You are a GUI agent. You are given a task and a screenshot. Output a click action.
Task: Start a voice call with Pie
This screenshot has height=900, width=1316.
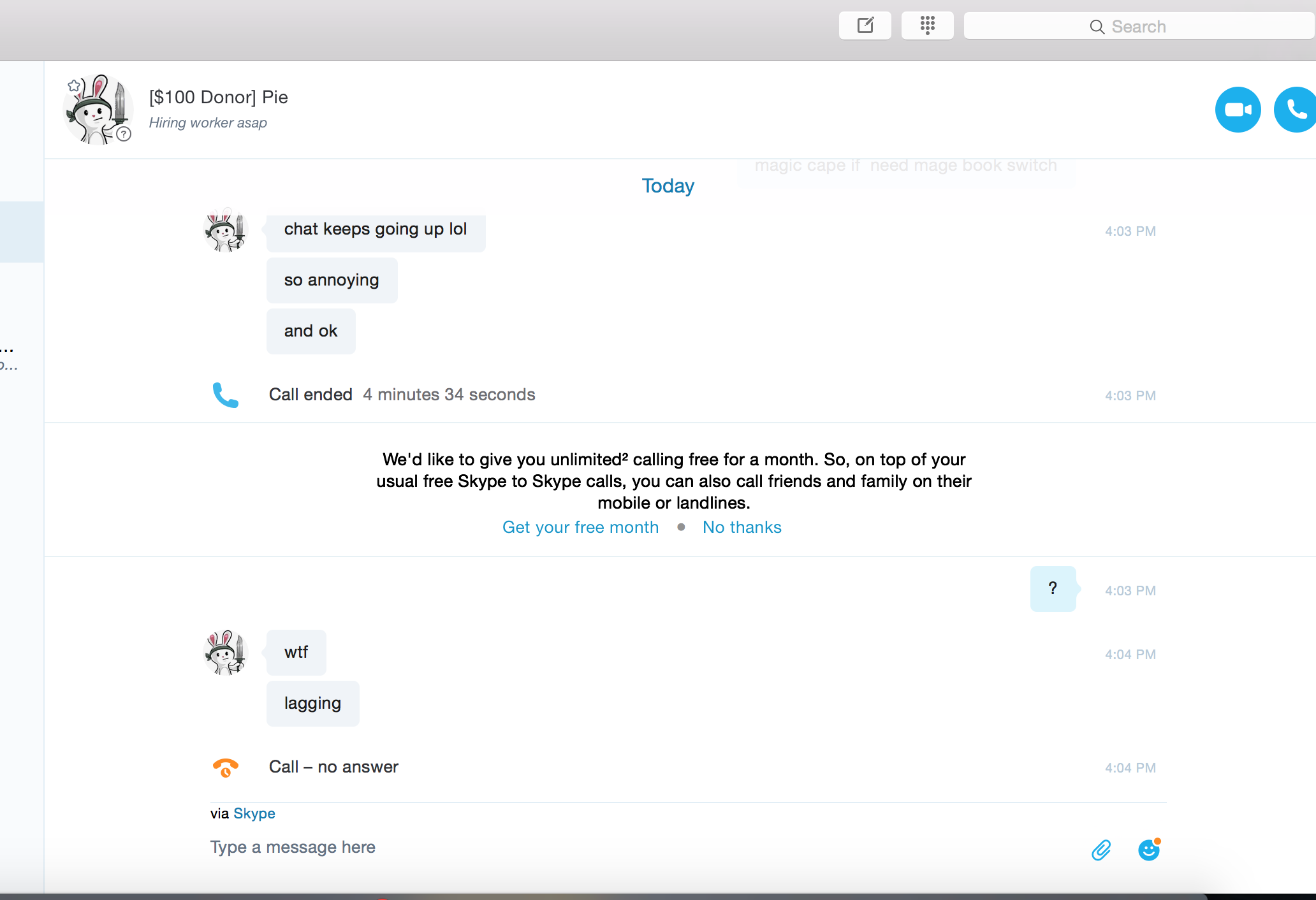1296,110
